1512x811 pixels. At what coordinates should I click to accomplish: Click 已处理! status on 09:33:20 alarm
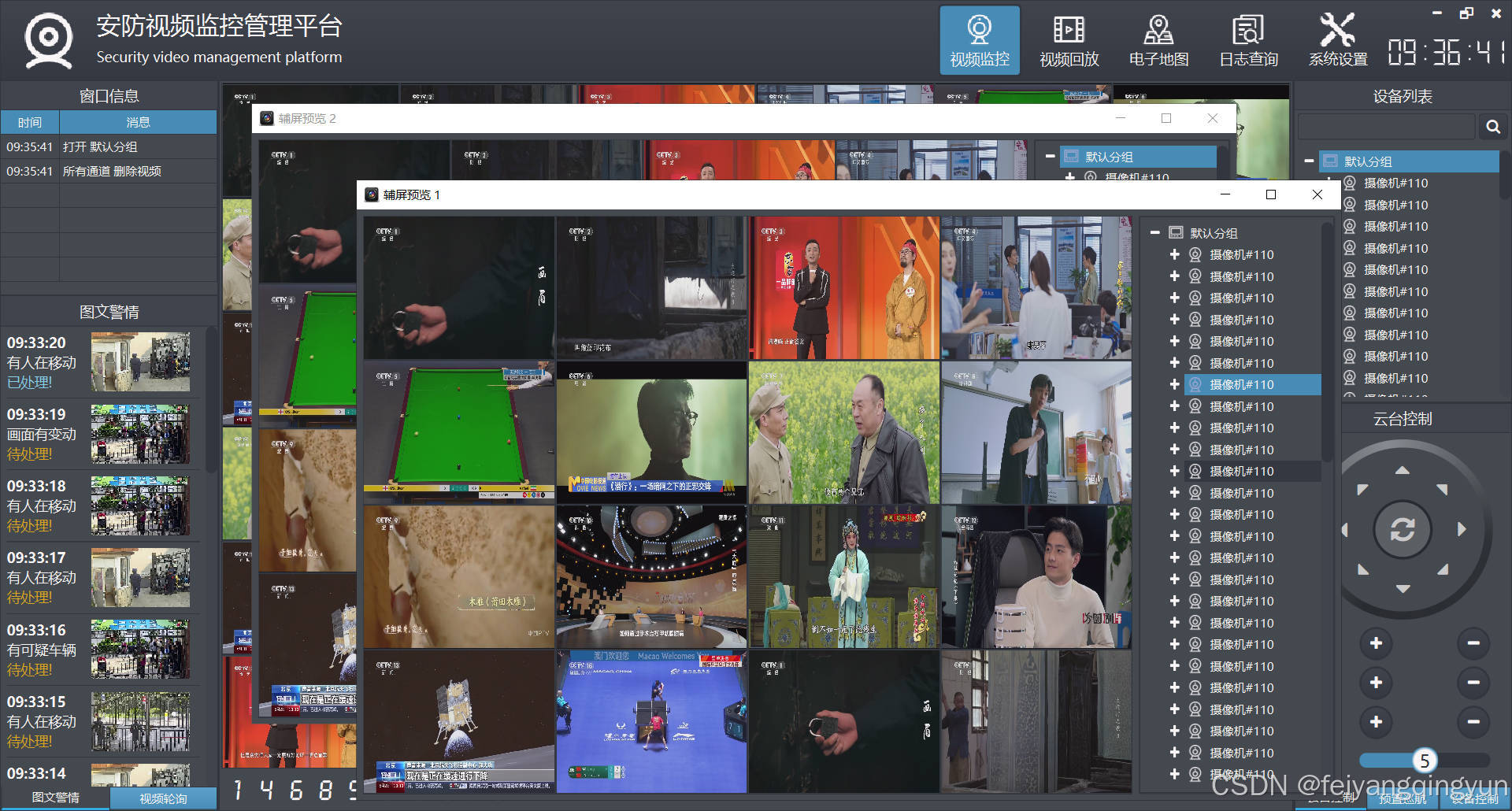30,383
